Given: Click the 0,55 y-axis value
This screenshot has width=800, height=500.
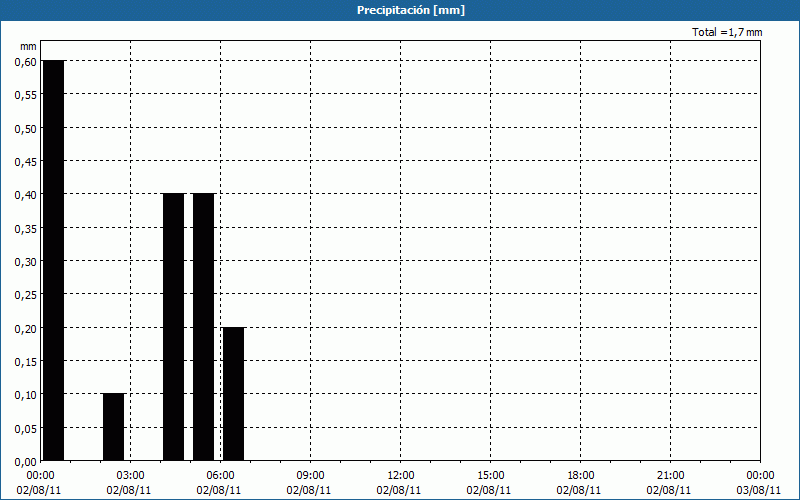Looking at the screenshot, I should tap(26, 95).
